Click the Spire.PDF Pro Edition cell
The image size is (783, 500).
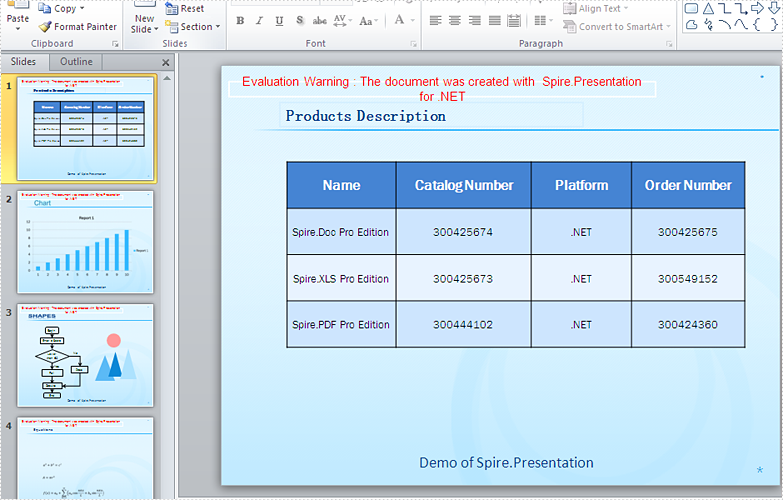click(x=342, y=325)
